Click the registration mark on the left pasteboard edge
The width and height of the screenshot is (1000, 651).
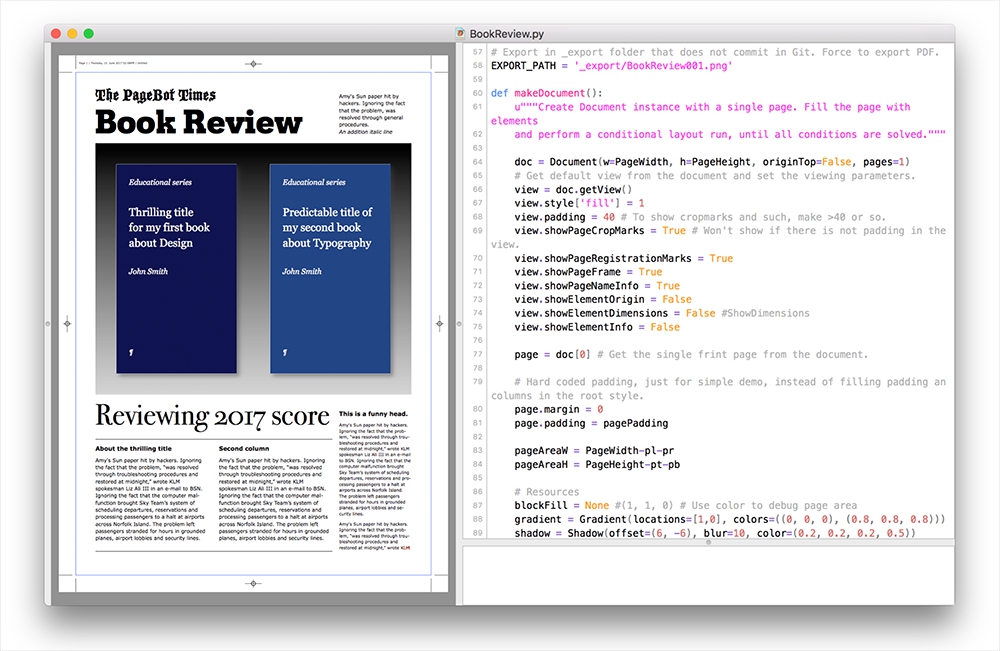(x=67, y=323)
